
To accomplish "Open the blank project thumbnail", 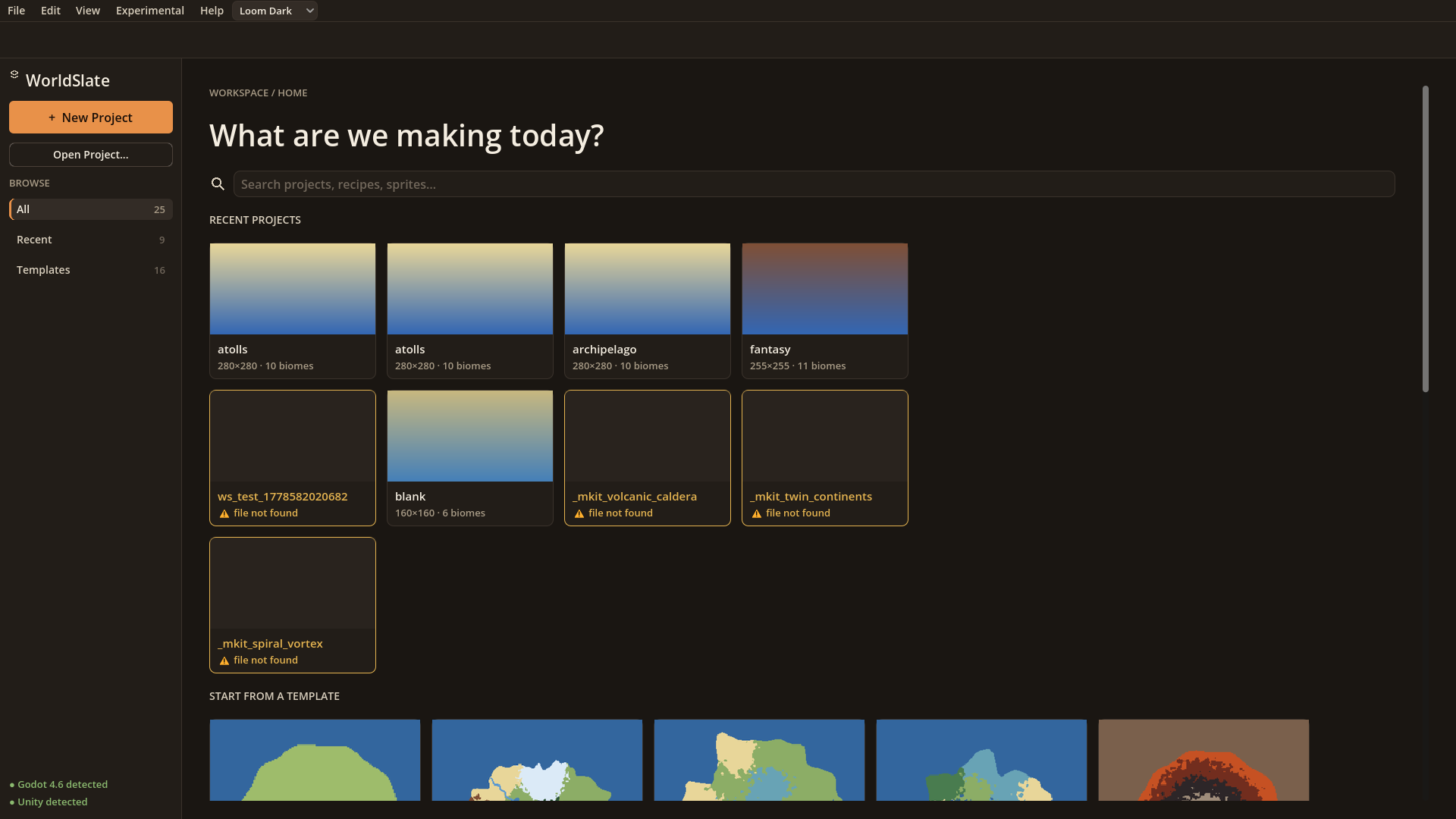I will (x=470, y=436).
